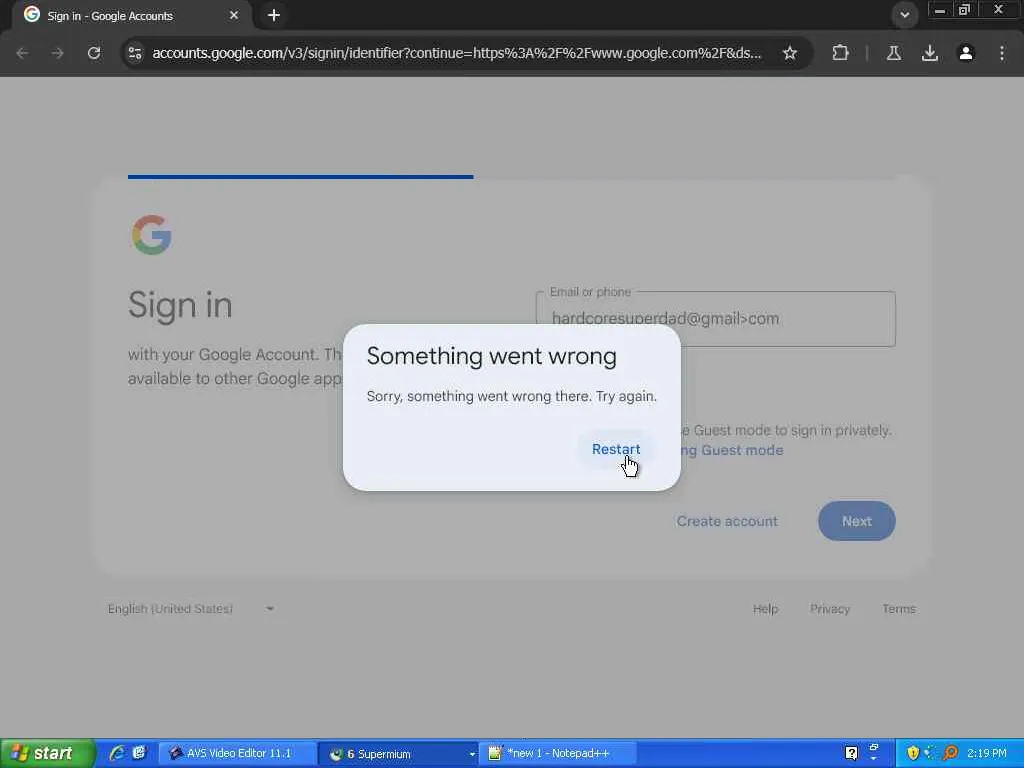Expand the Supermium taskbar group arrow
1024x768 pixels.
(472, 754)
